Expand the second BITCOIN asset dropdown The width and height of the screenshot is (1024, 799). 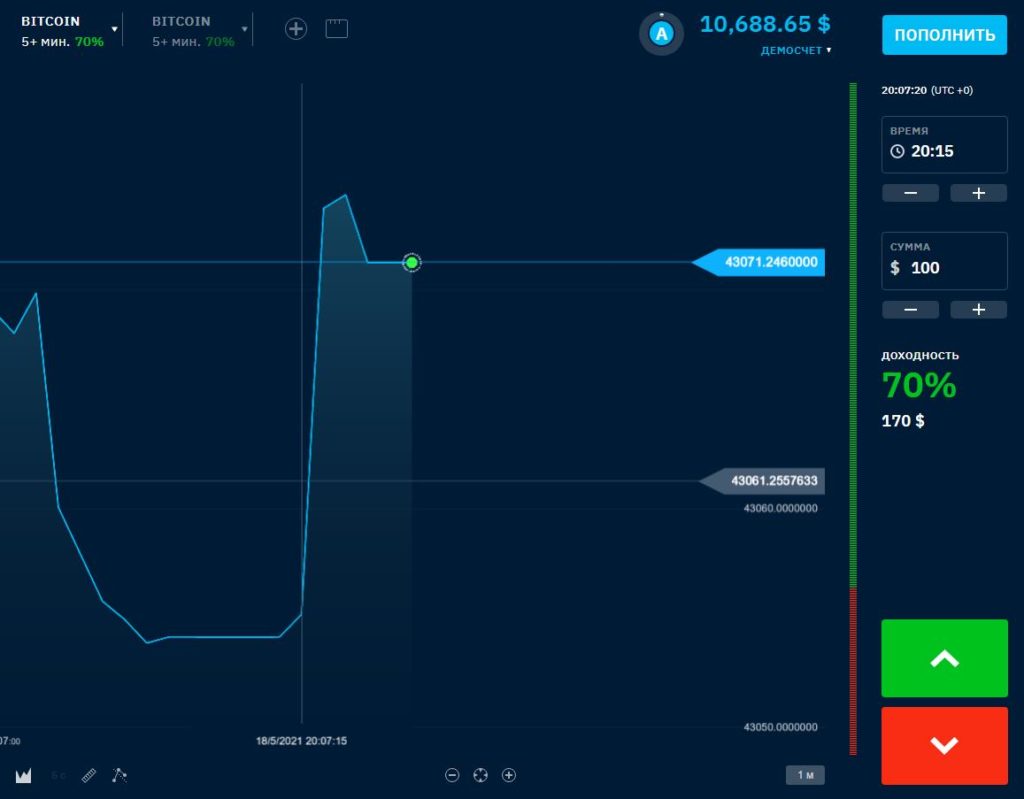pos(244,29)
